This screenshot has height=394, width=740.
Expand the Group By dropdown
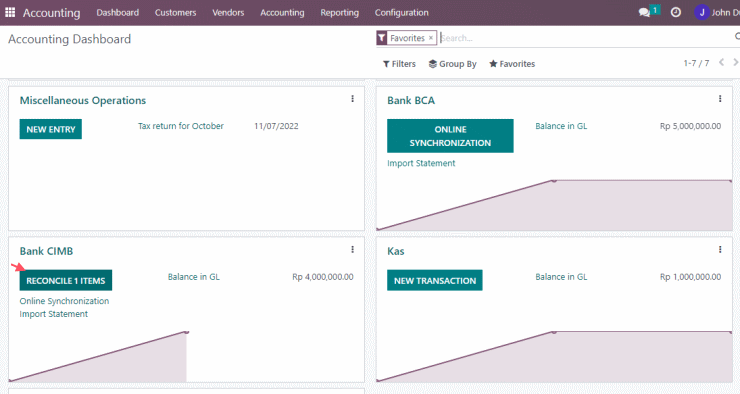(x=453, y=64)
